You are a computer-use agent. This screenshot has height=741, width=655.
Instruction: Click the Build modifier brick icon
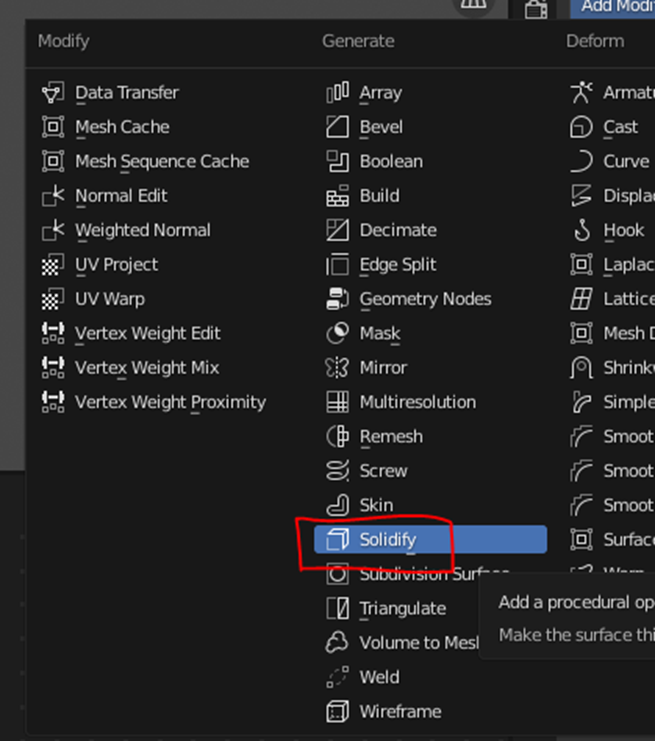pyautogui.click(x=337, y=196)
